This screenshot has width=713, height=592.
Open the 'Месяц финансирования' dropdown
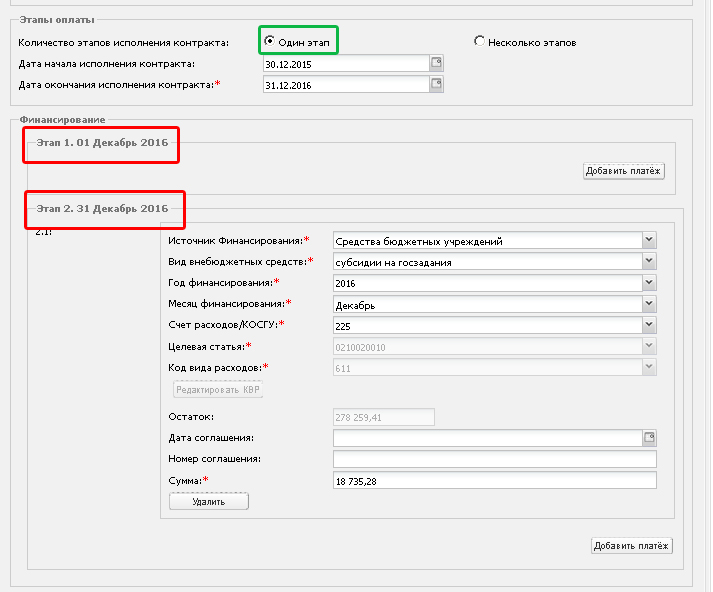(x=648, y=304)
